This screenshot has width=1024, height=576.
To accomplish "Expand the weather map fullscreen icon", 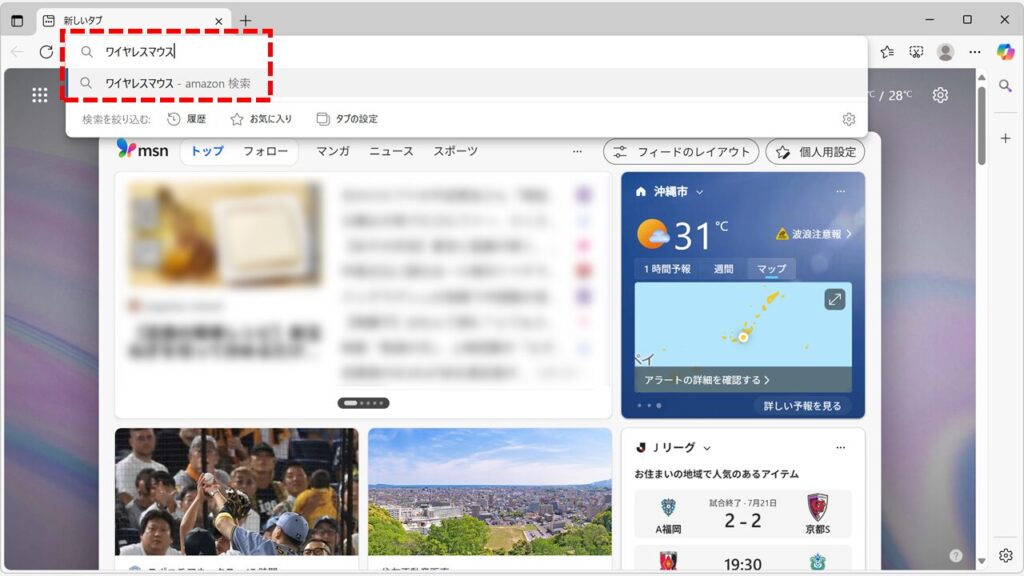I will [834, 300].
